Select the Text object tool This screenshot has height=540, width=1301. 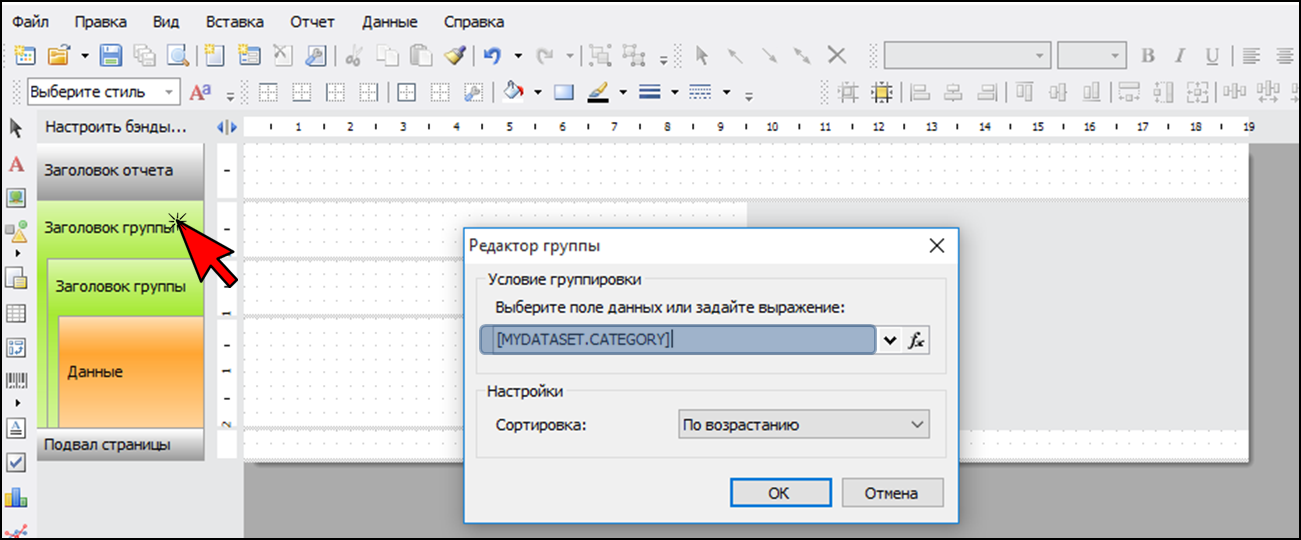pyautogui.click(x=16, y=164)
